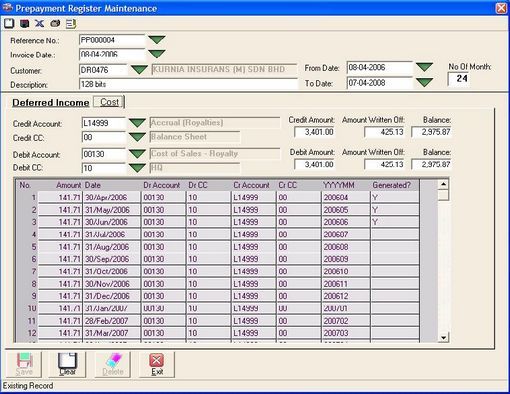The width and height of the screenshot is (510, 394).
Task: Click the Debit CC field 10
Action: (x=103, y=168)
